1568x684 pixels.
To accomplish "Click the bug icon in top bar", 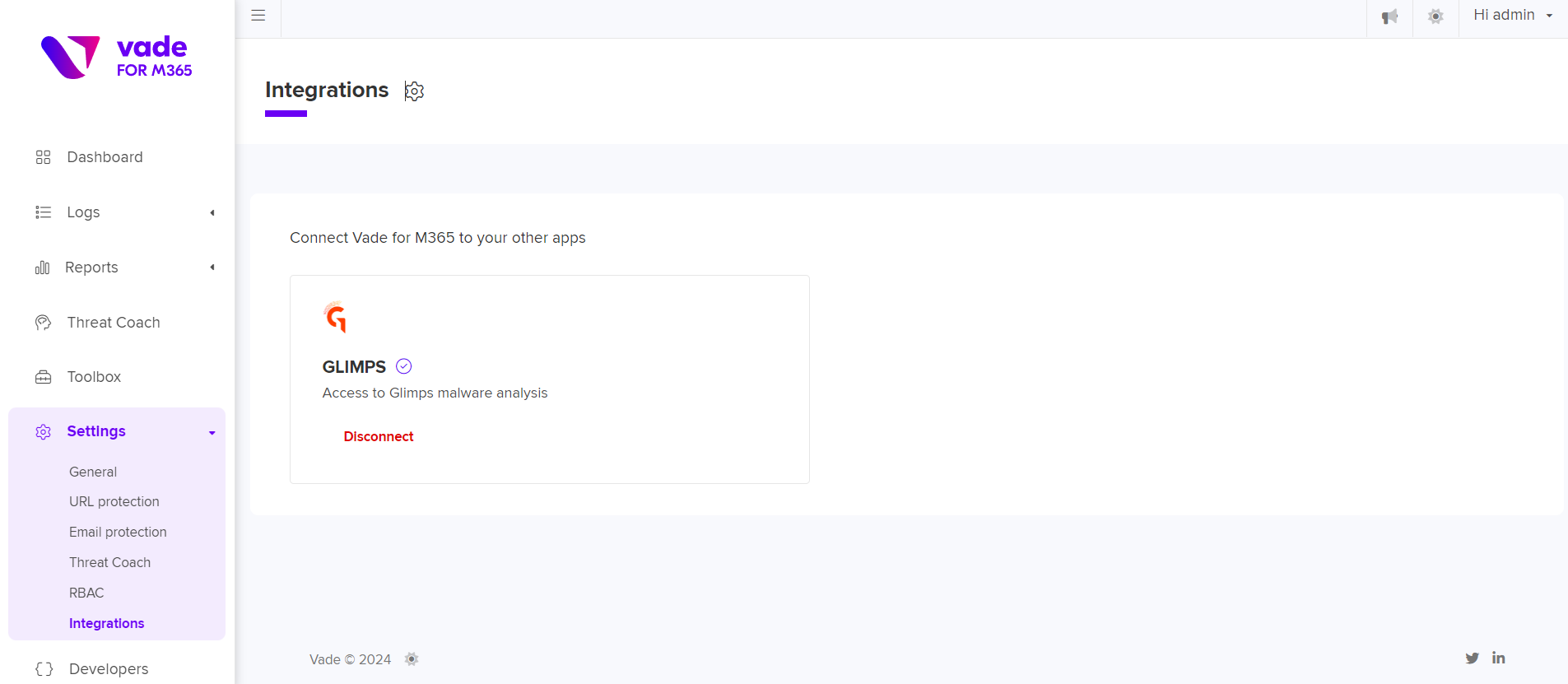I will [x=1435, y=16].
